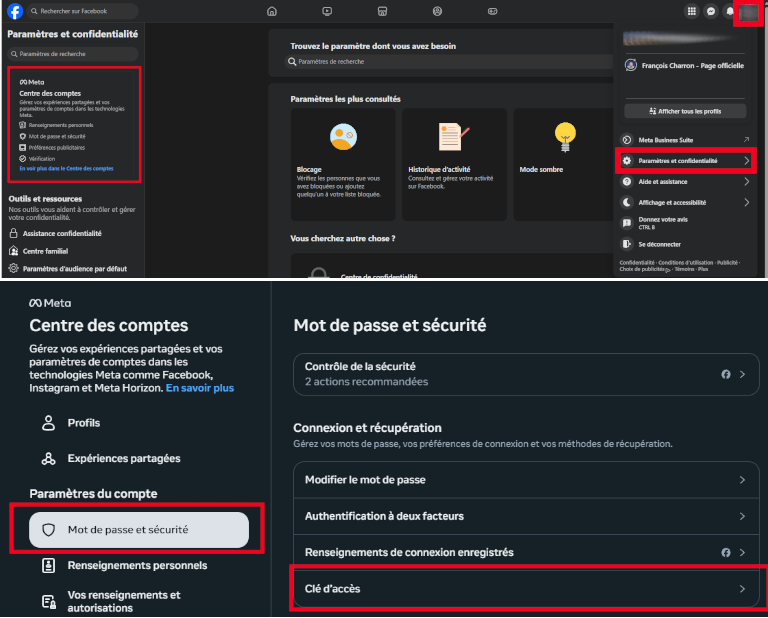Open the apps grid menu icon
The width and height of the screenshot is (768, 618).
tap(692, 11)
